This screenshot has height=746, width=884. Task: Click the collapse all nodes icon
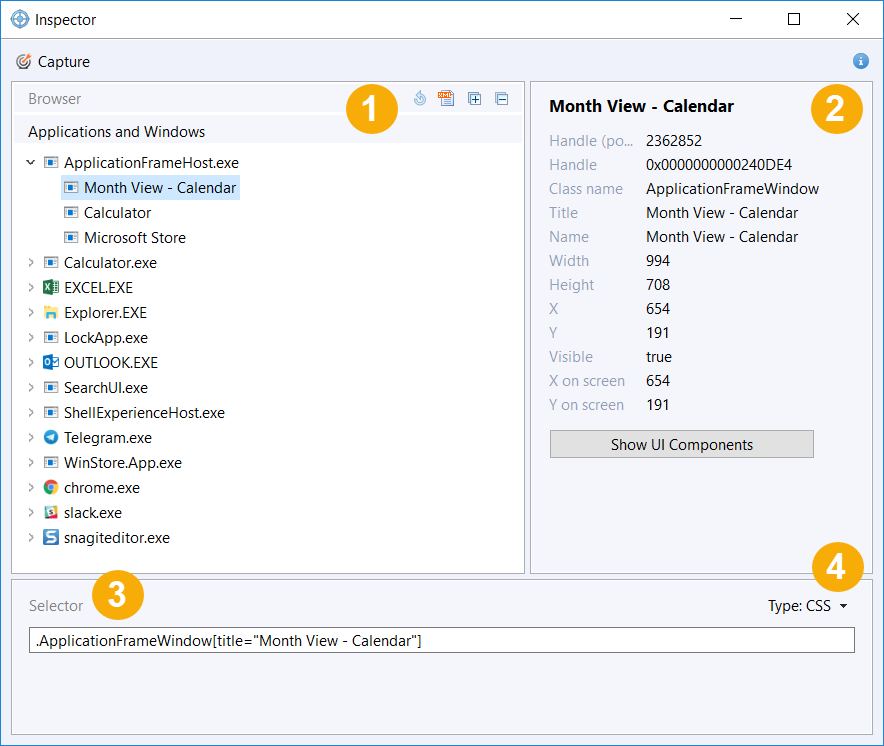pos(502,99)
